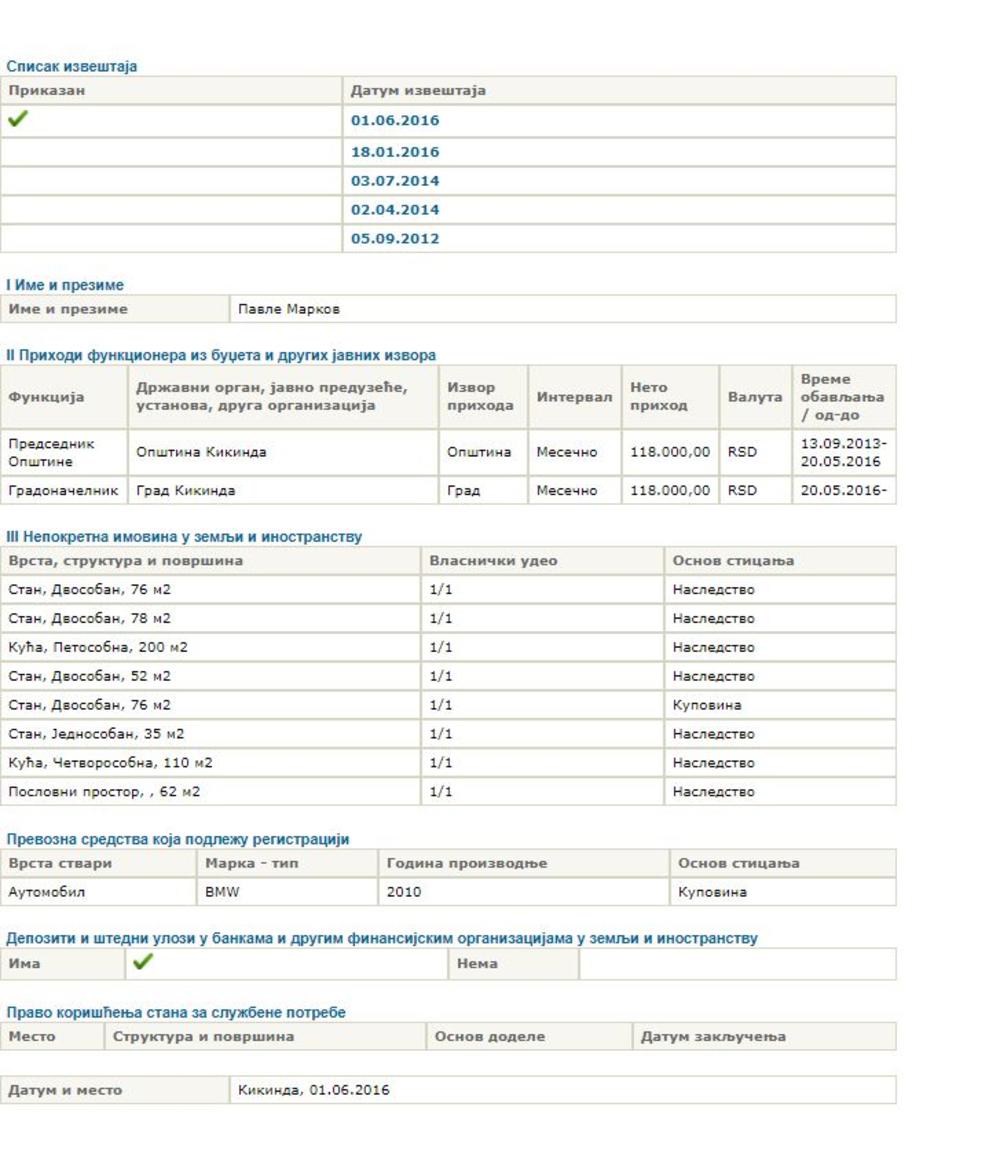
Task: Click the empty cell next to Нема
Action: 737,964
